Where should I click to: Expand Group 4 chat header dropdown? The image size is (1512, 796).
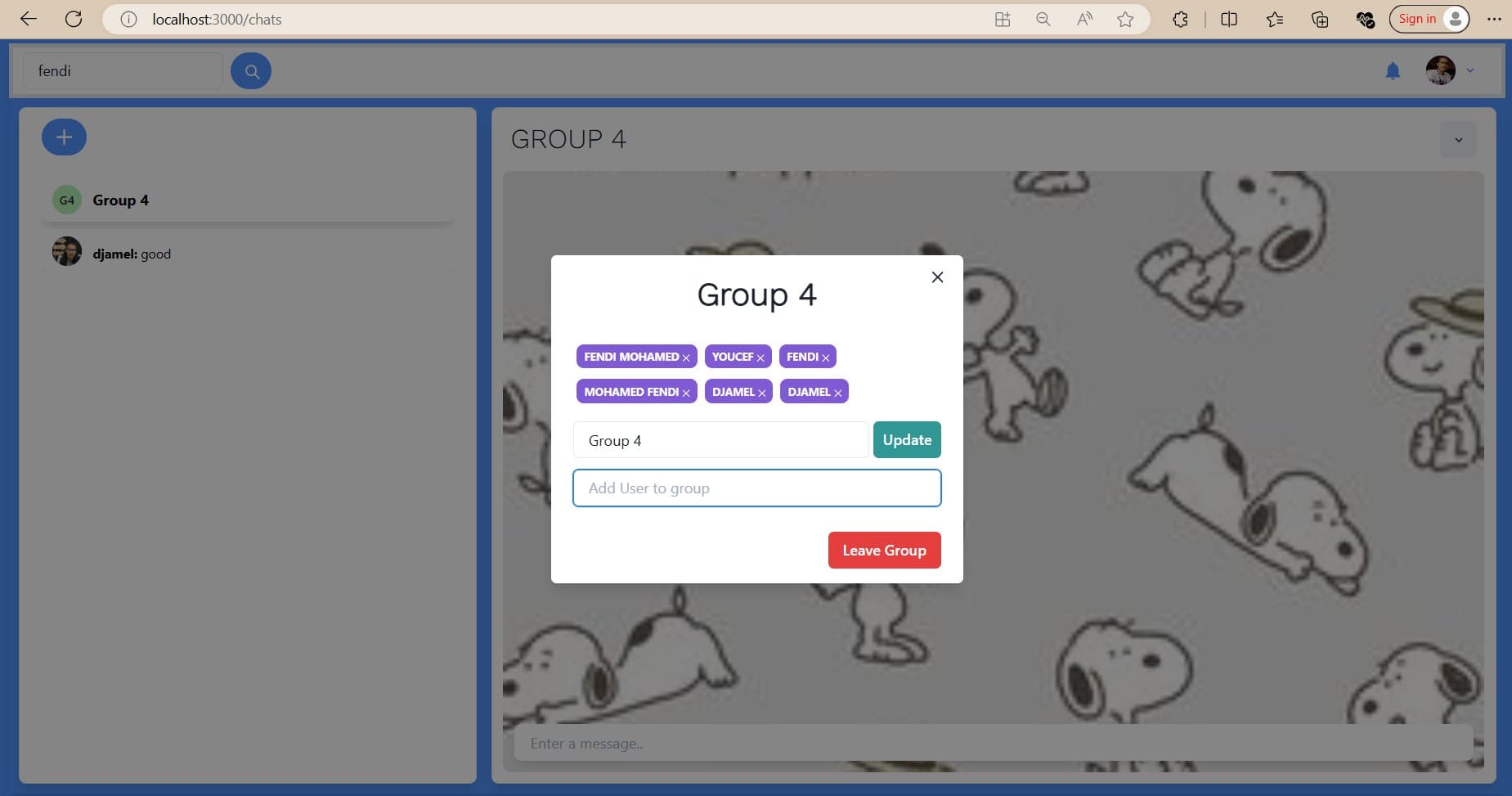tap(1457, 140)
